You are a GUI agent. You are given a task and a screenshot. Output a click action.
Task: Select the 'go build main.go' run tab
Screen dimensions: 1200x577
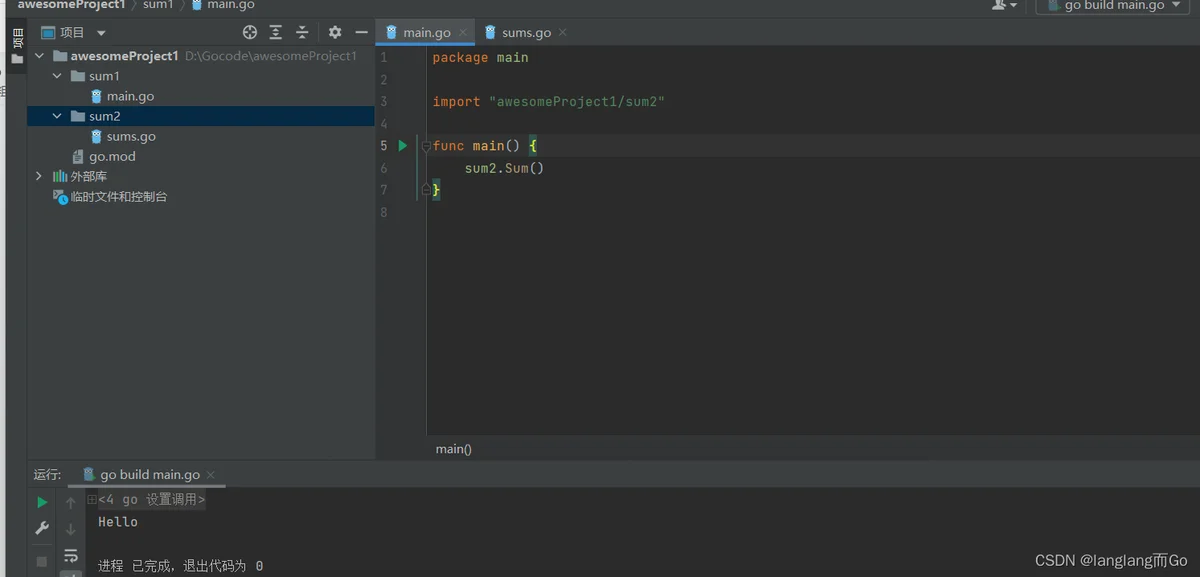149,475
